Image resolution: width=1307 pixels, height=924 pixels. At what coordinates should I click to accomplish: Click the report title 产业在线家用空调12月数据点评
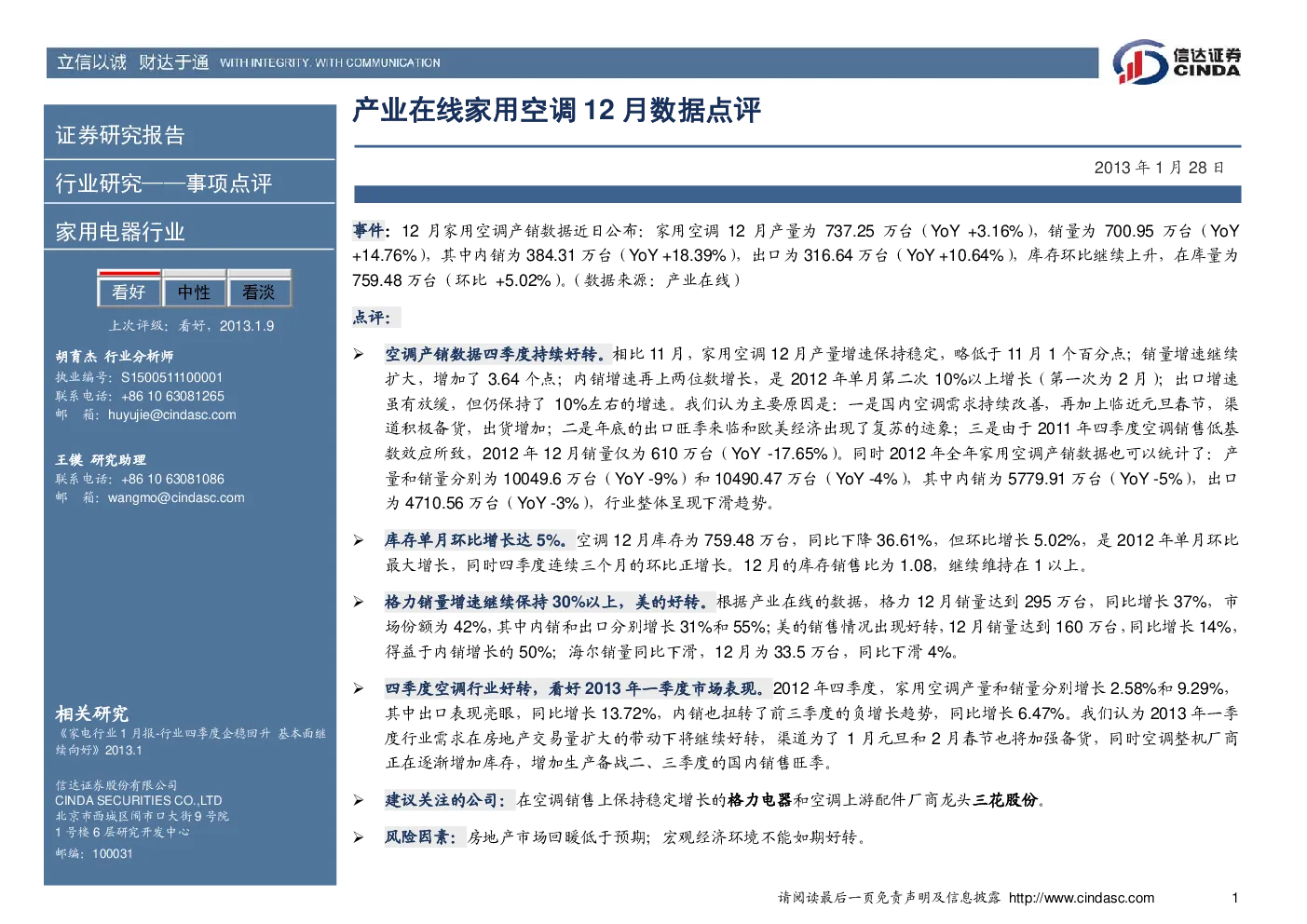click(557, 111)
